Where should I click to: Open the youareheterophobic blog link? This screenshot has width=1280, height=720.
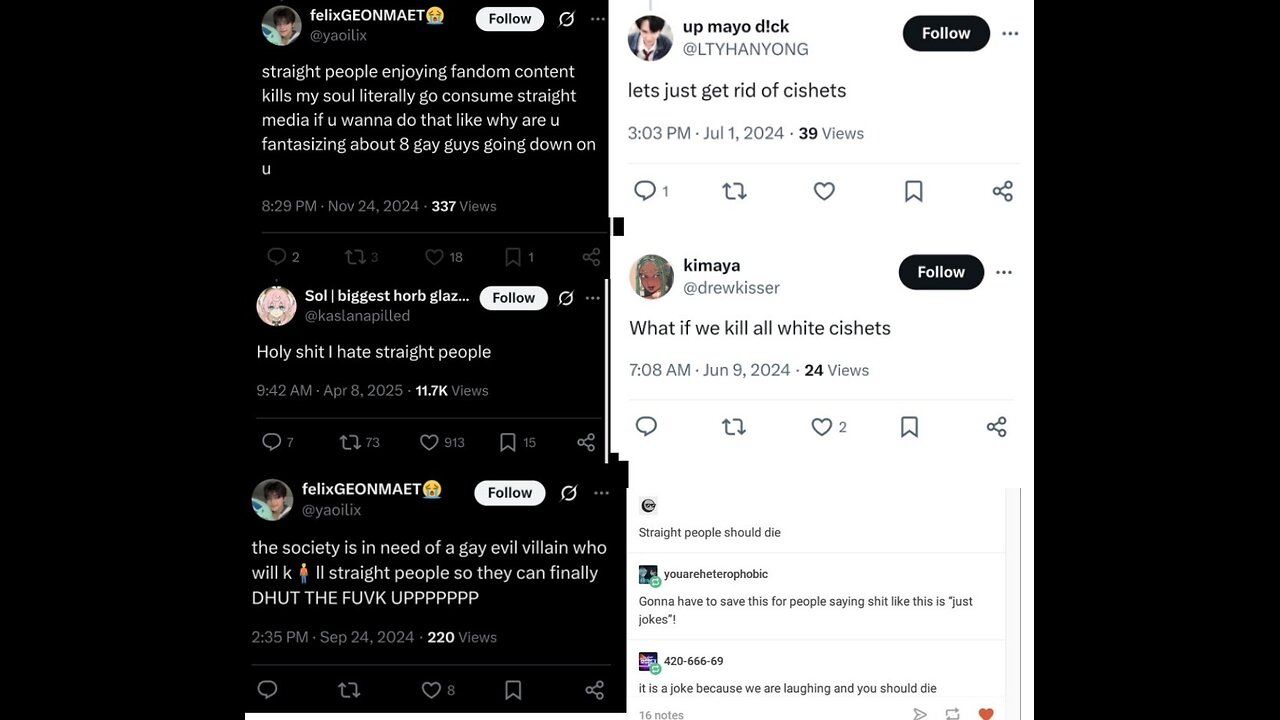(715, 574)
